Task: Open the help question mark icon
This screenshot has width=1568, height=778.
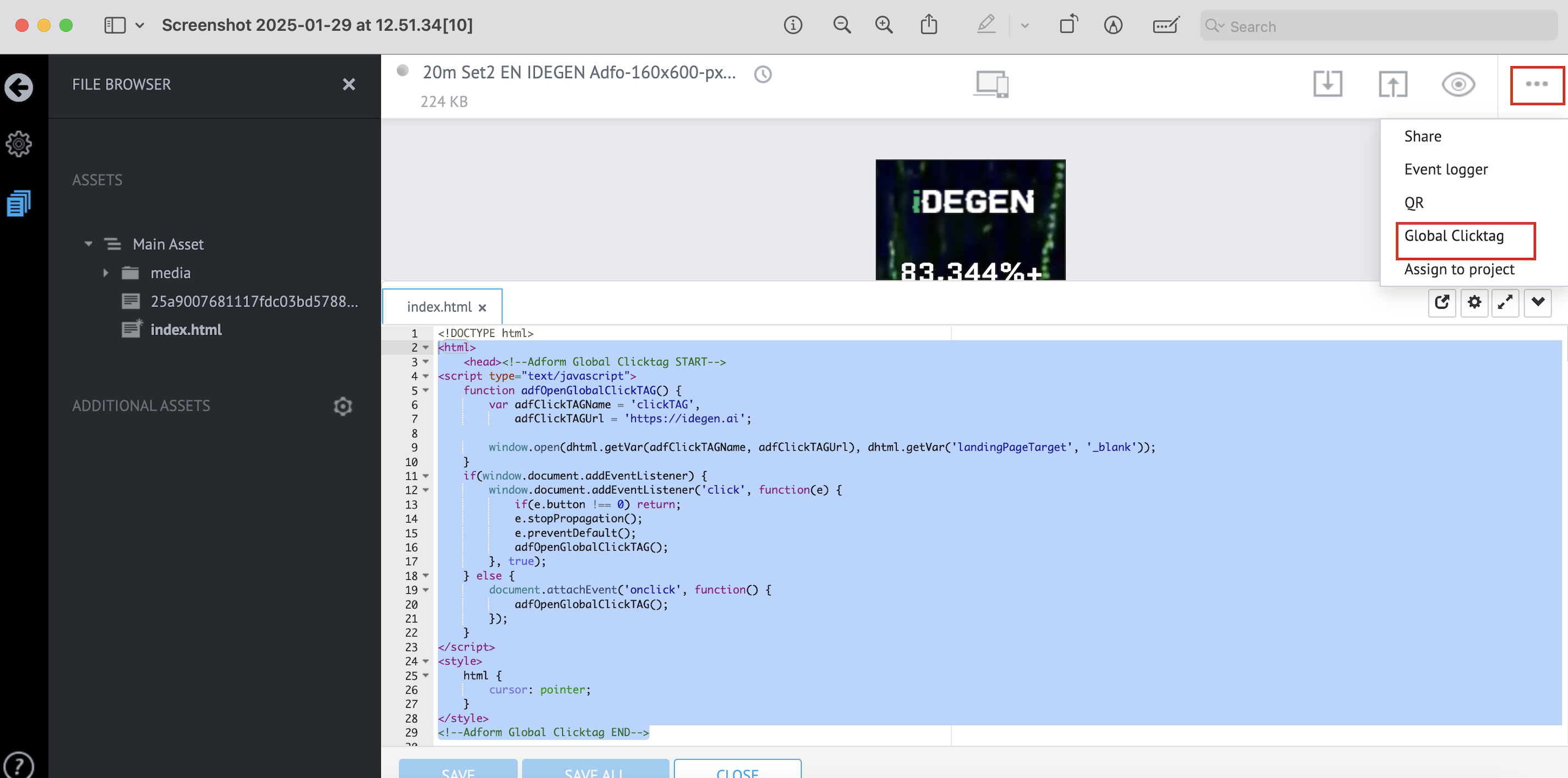Action: 19,765
